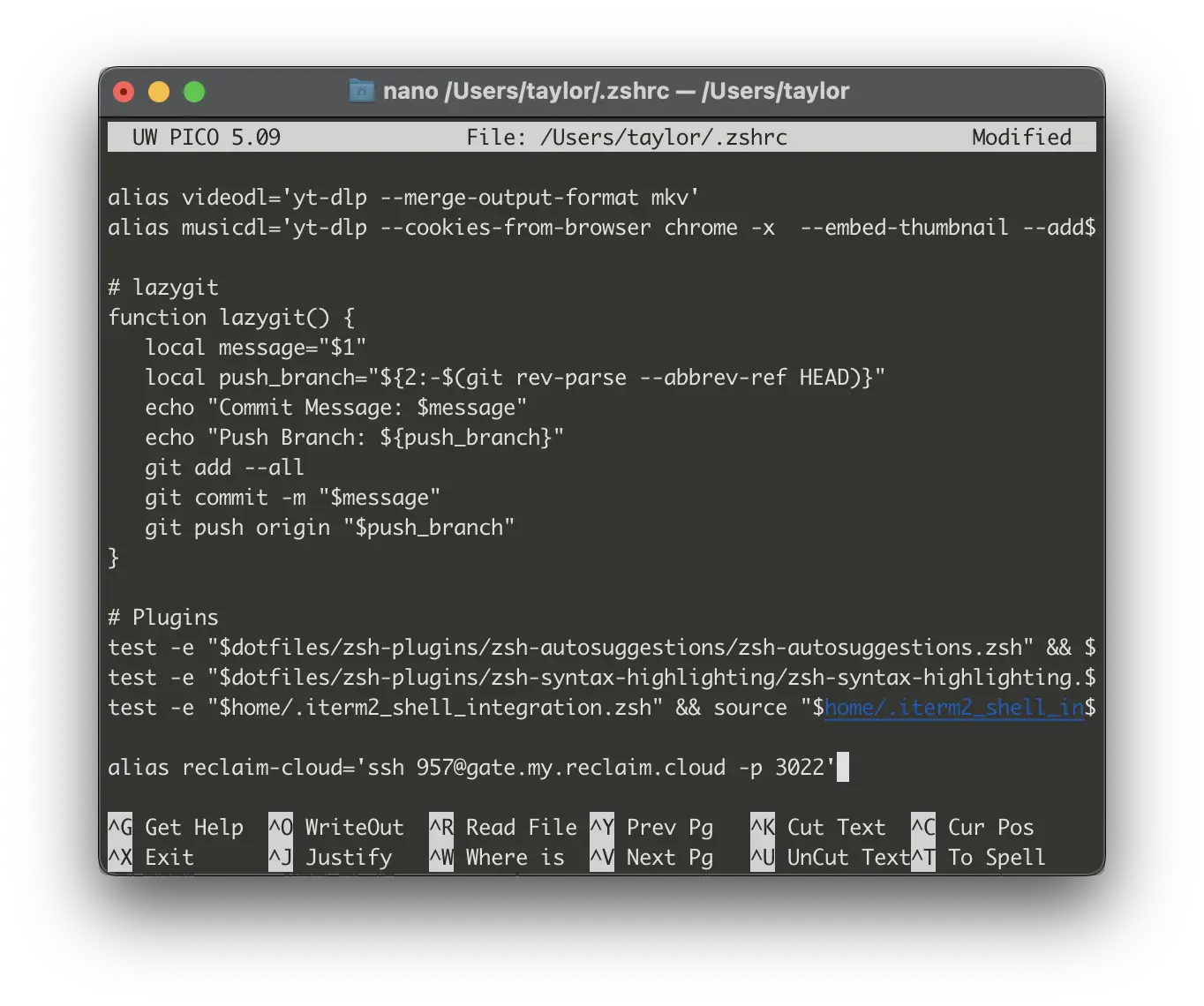Click the ^C Cur Pos shortcut
The image size is (1204, 1006).
point(973,827)
